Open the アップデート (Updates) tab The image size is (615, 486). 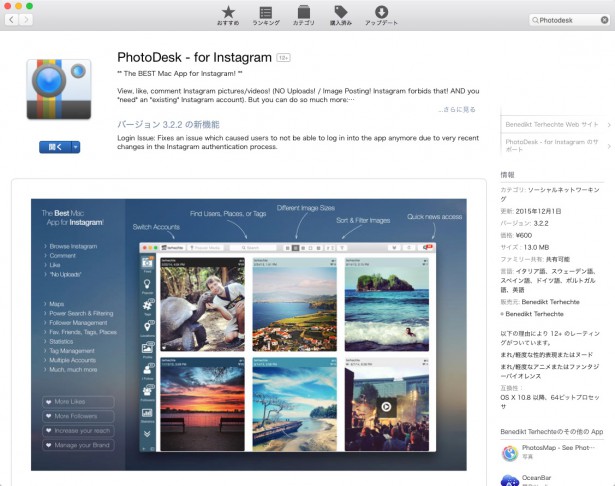click(x=381, y=16)
